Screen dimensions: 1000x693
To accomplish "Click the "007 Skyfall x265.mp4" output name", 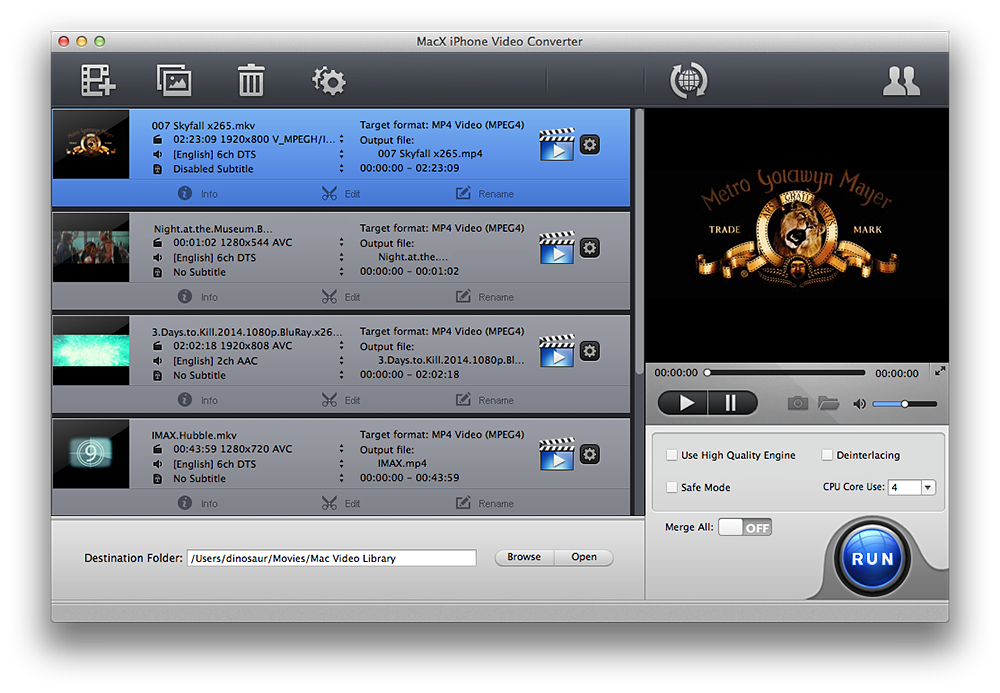I will [430, 154].
